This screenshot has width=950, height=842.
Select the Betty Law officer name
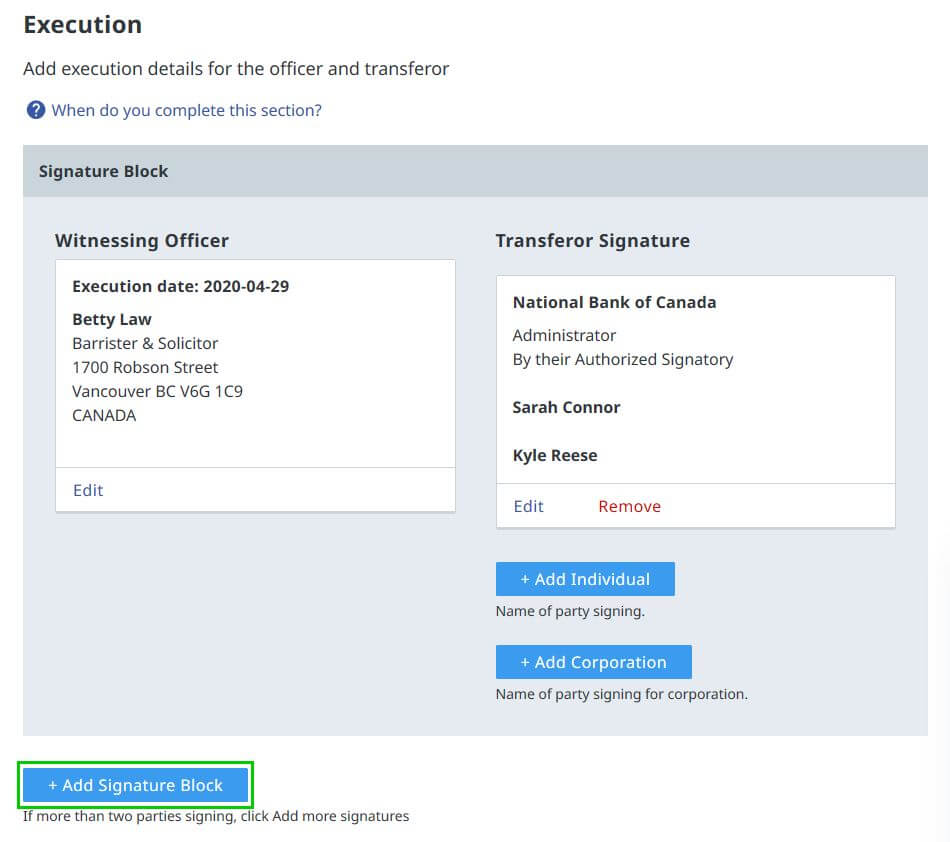(x=112, y=319)
